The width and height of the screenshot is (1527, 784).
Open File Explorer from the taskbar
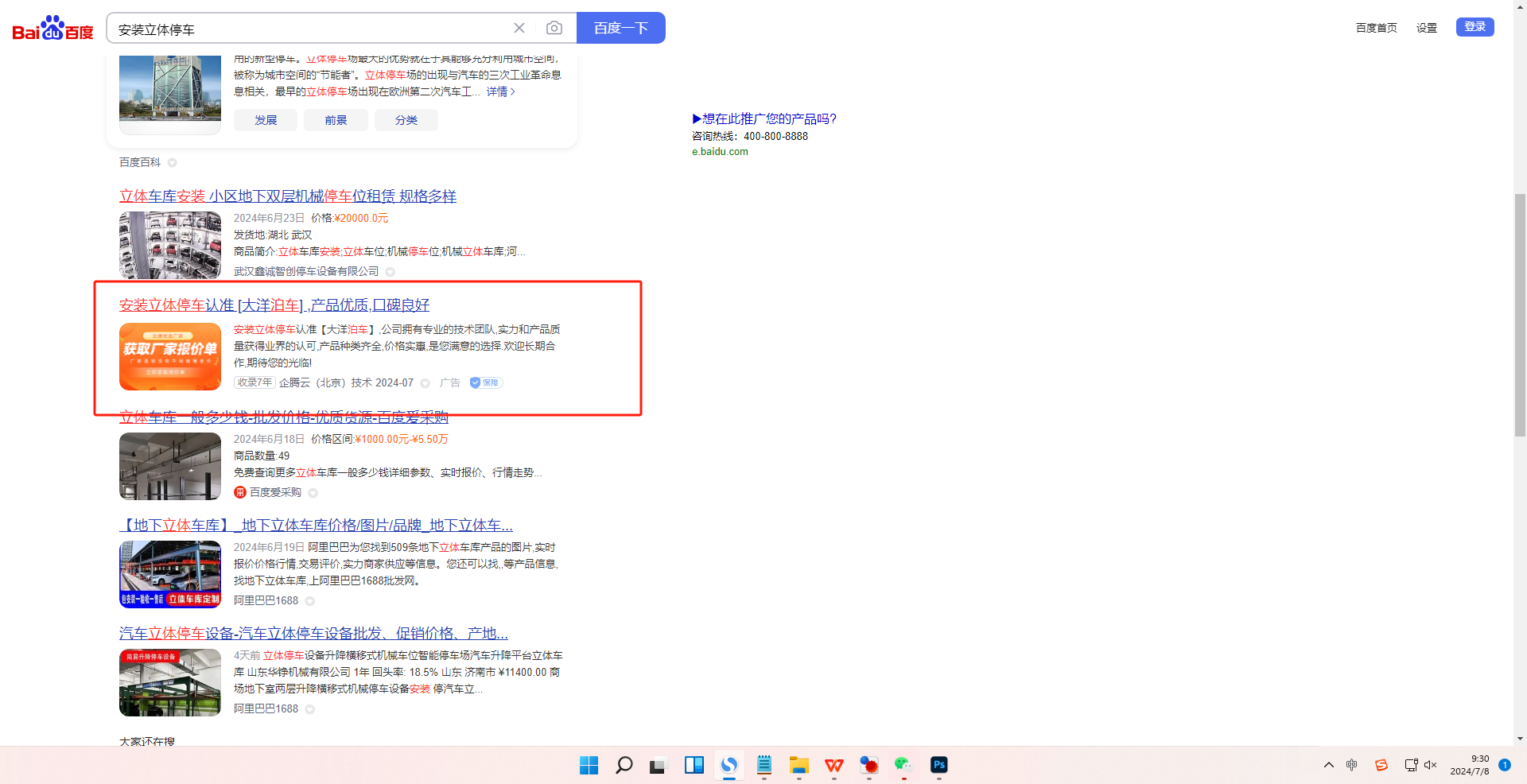tap(799, 765)
